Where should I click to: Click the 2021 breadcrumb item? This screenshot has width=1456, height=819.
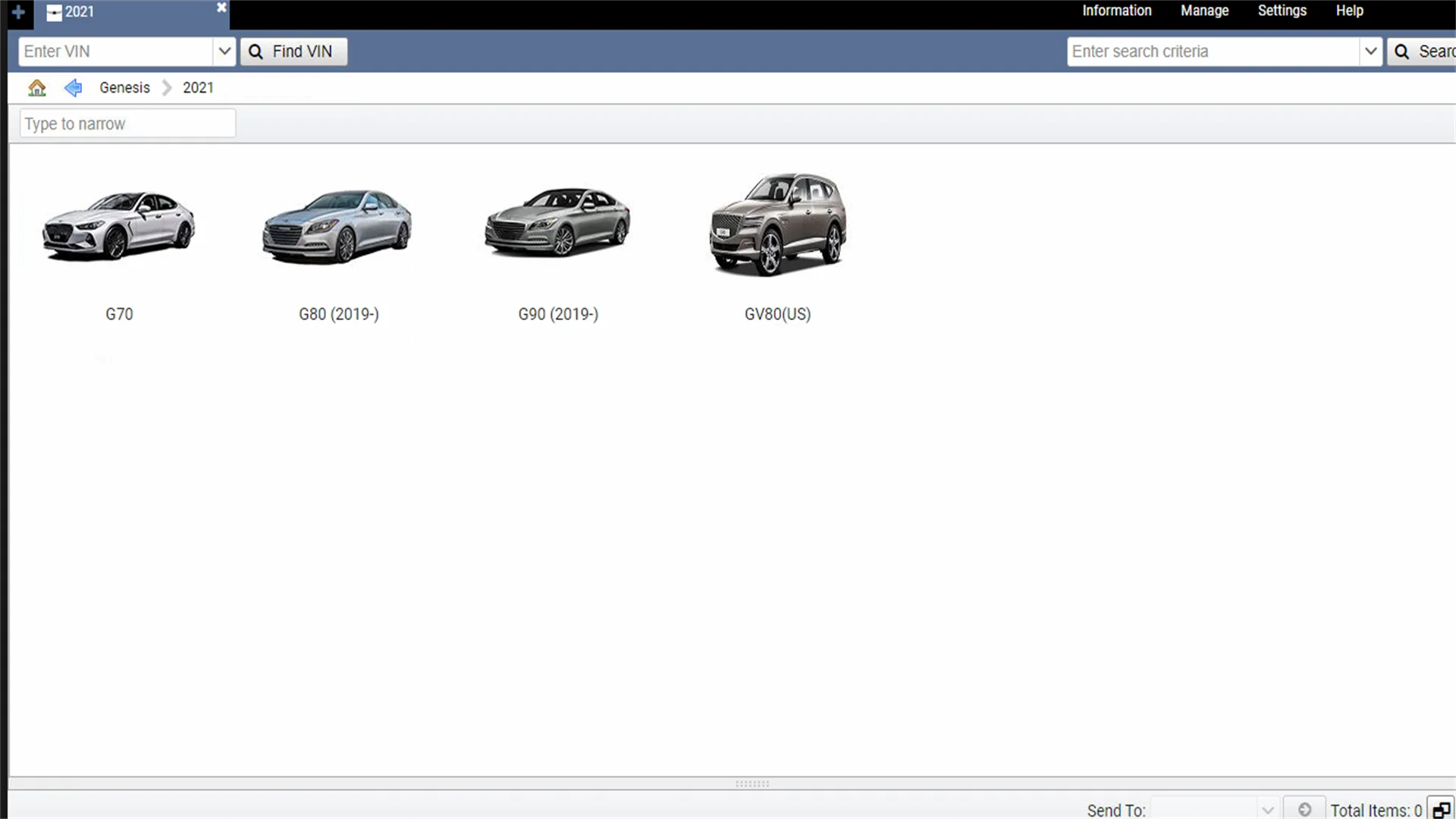point(198,88)
